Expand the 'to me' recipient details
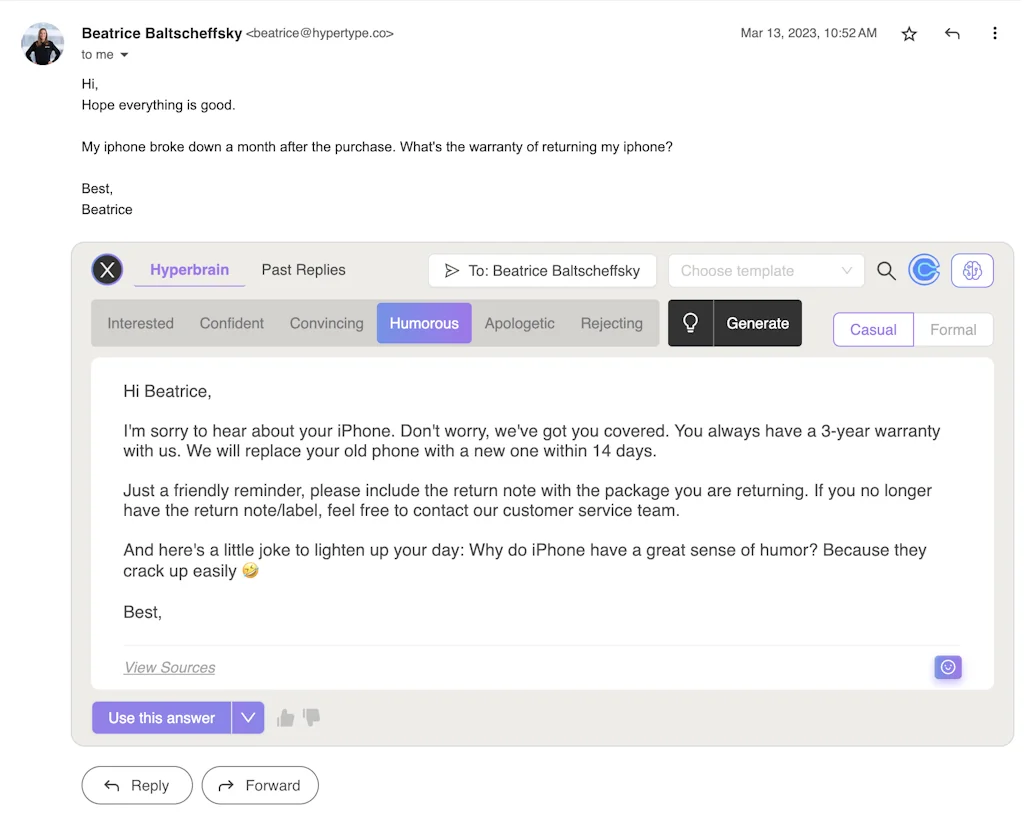 [x=104, y=55]
